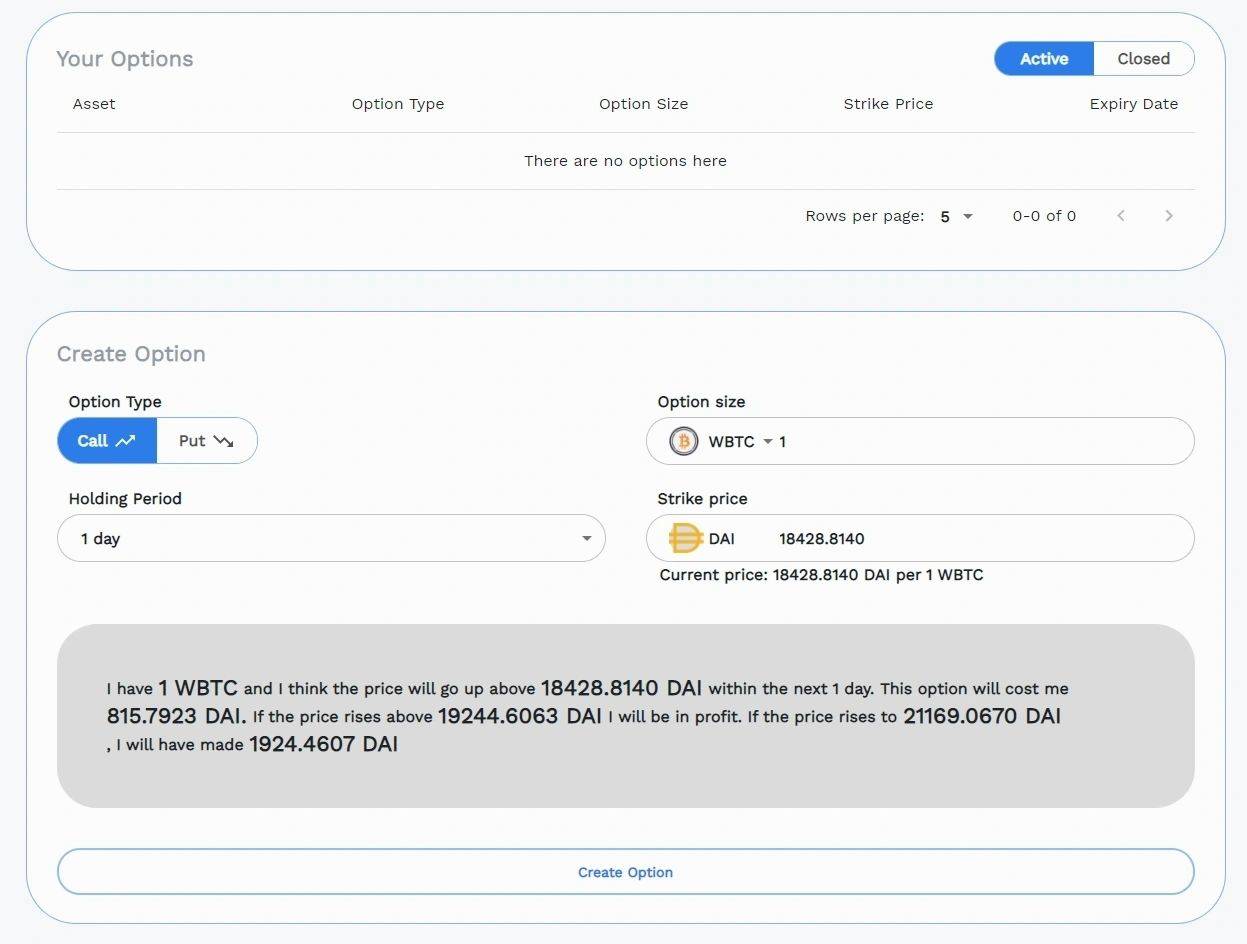The image size is (1247, 944).
Task: Click the 'Your Options' heading
Action: (125, 59)
